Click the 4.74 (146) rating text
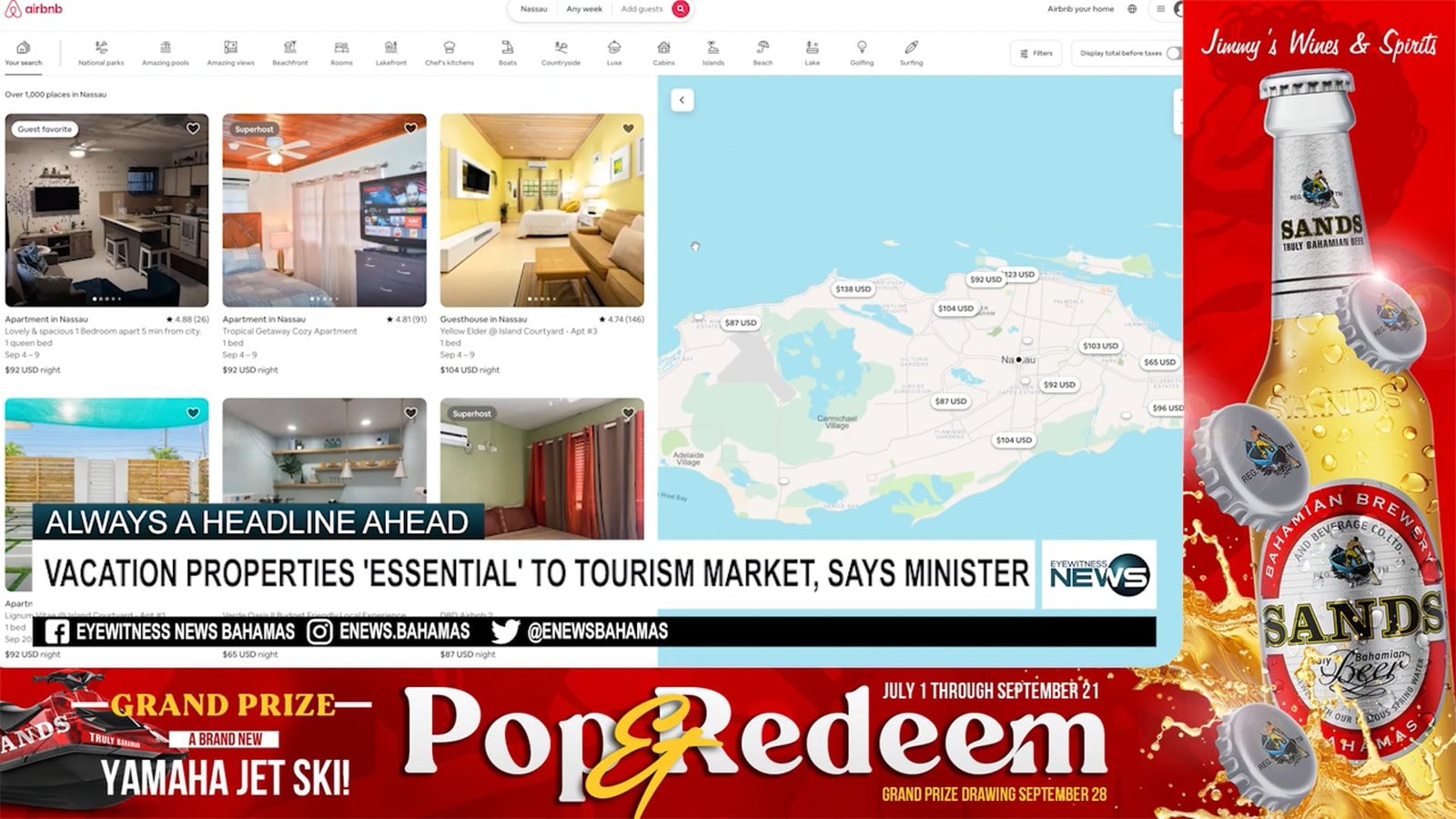The image size is (1456, 819). [x=622, y=319]
